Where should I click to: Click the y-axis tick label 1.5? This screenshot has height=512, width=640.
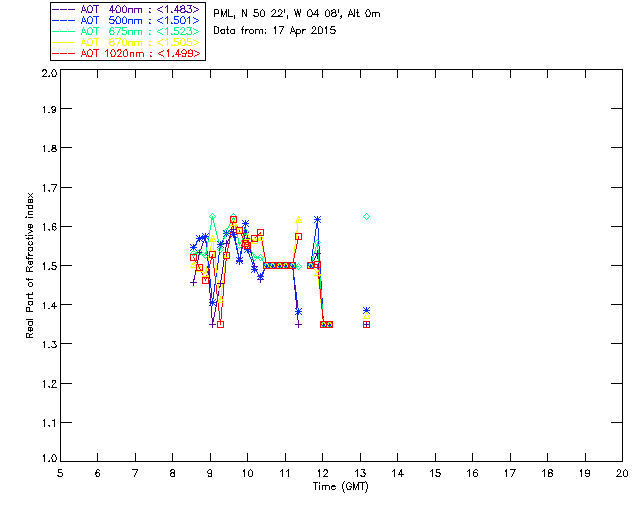pos(49,266)
